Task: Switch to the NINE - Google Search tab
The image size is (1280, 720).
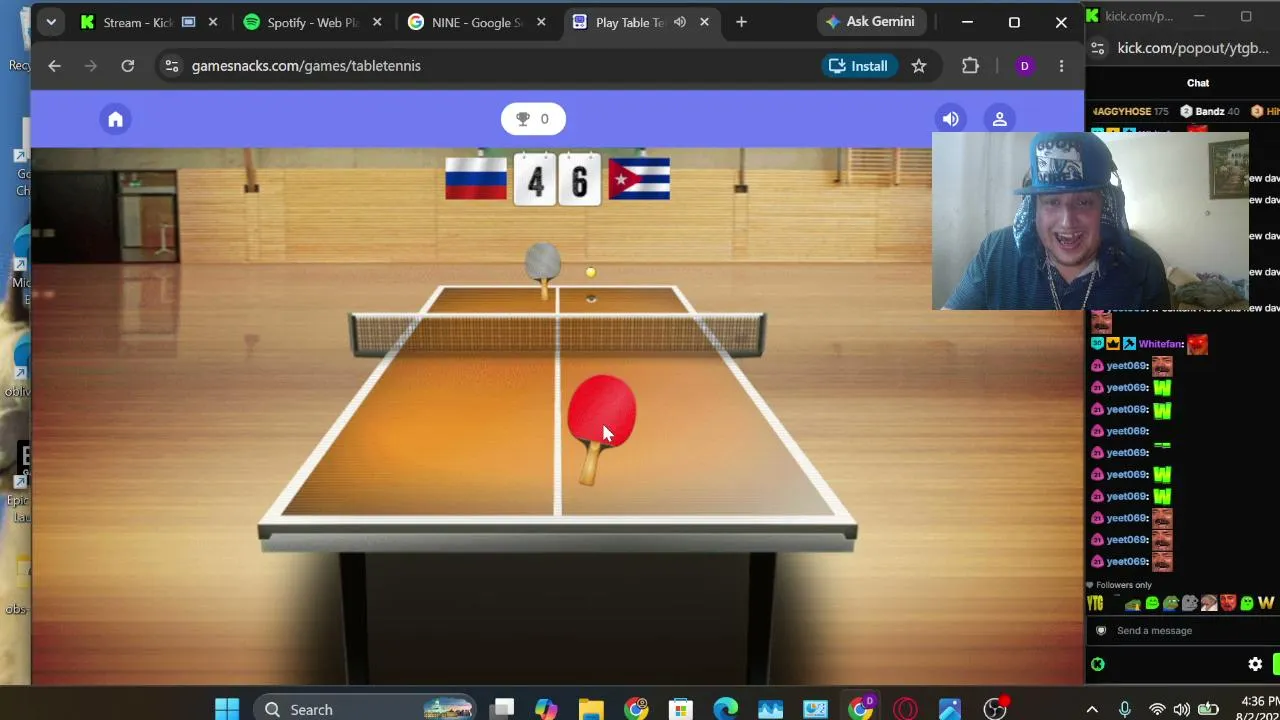Action: 476,22
